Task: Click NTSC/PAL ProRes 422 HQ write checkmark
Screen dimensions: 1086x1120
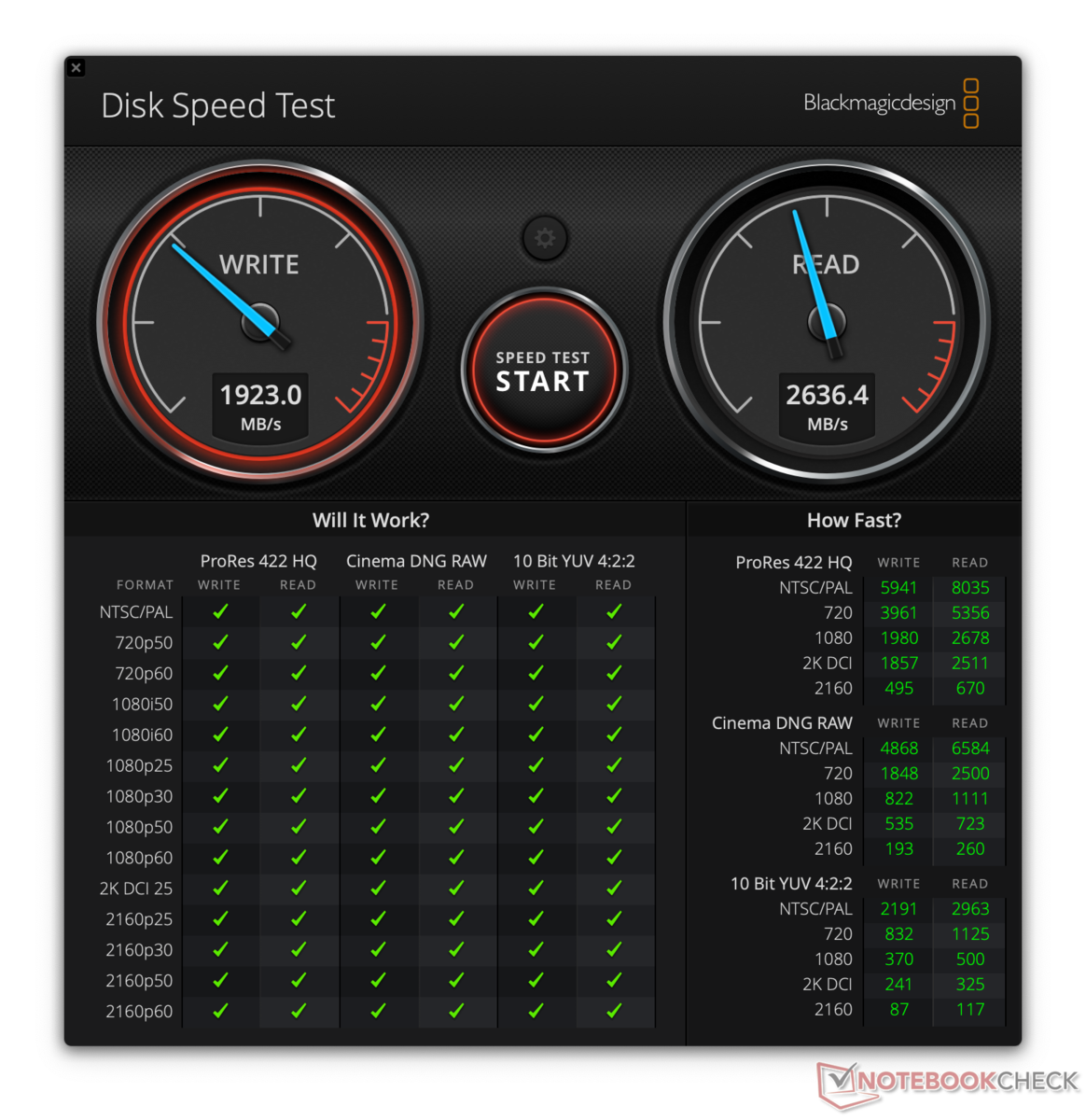Action: pos(220,611)
